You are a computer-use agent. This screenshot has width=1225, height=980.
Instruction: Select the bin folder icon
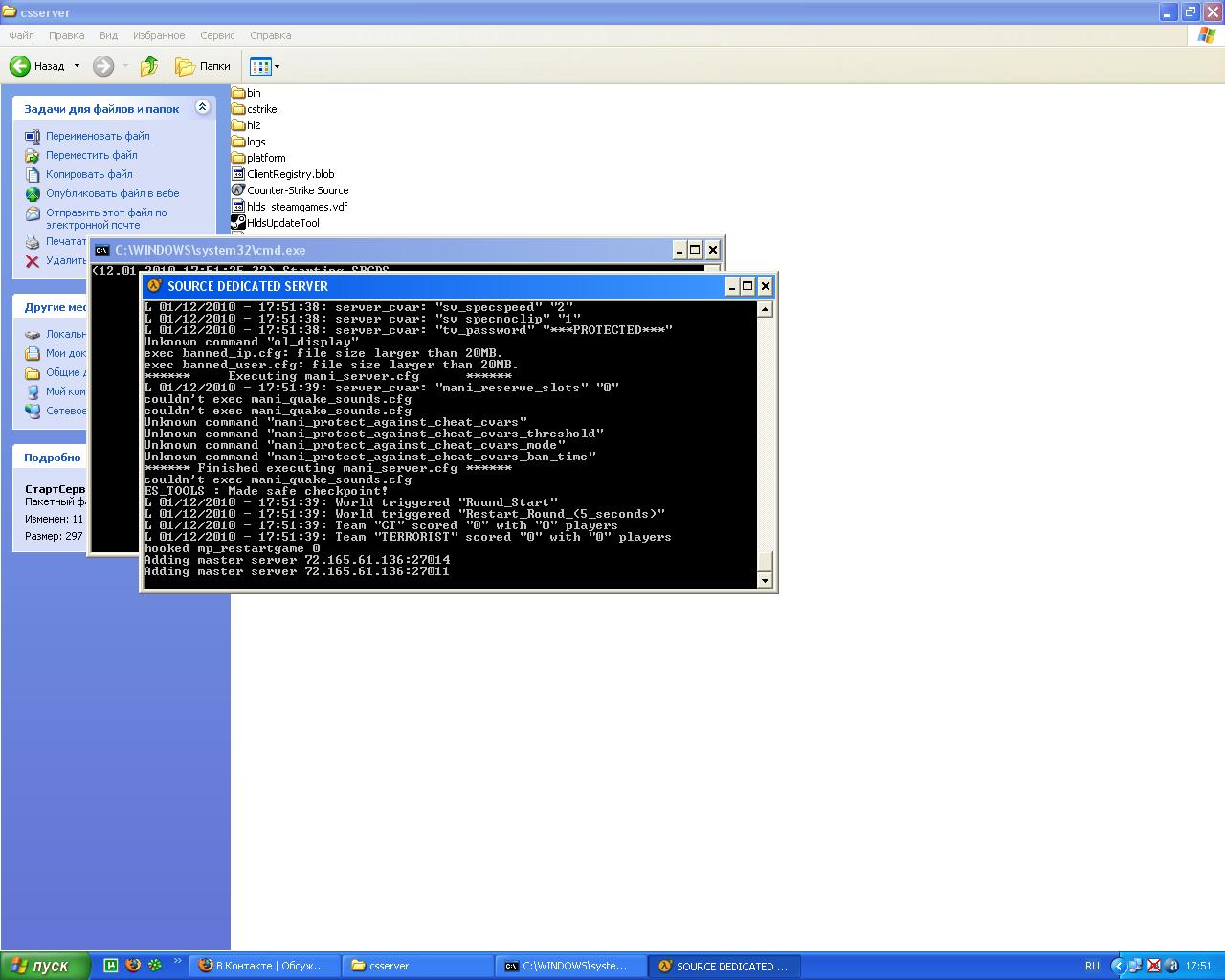238,93
